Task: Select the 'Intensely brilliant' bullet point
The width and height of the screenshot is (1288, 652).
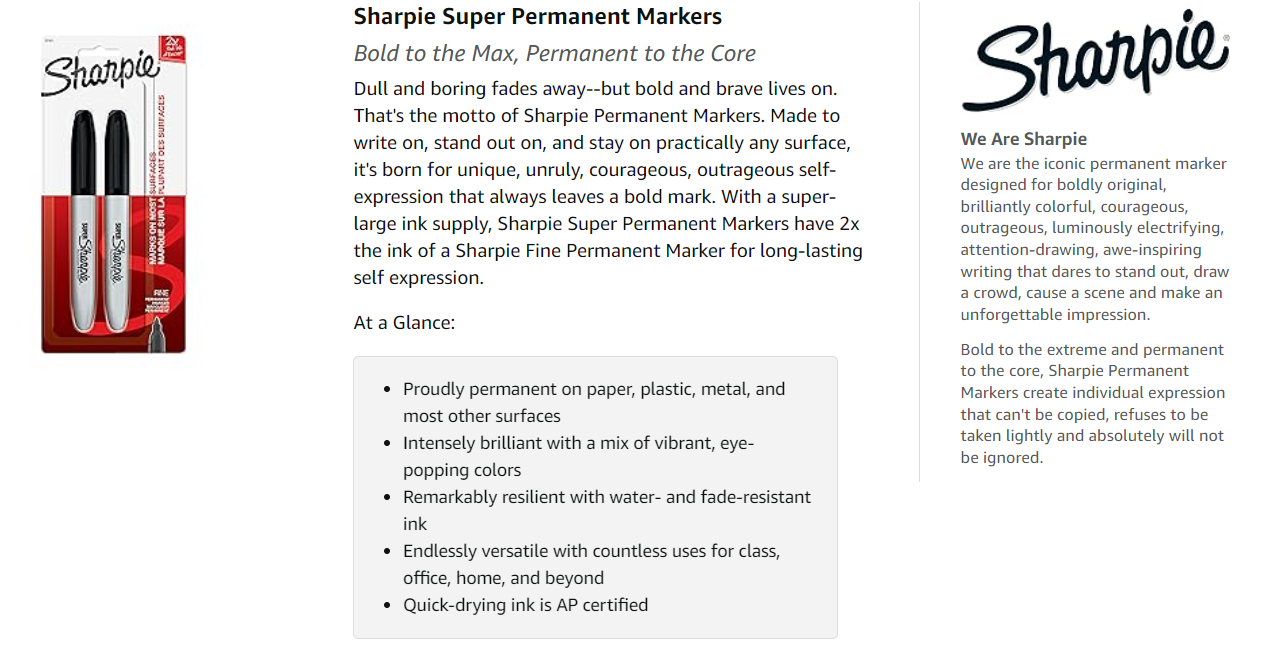Action: [x=578, y=456]
